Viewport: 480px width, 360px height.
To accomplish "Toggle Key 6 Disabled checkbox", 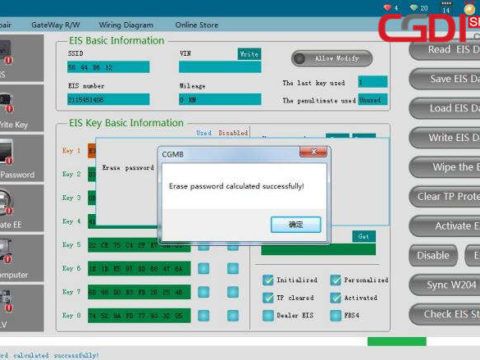I will point(233,268).
